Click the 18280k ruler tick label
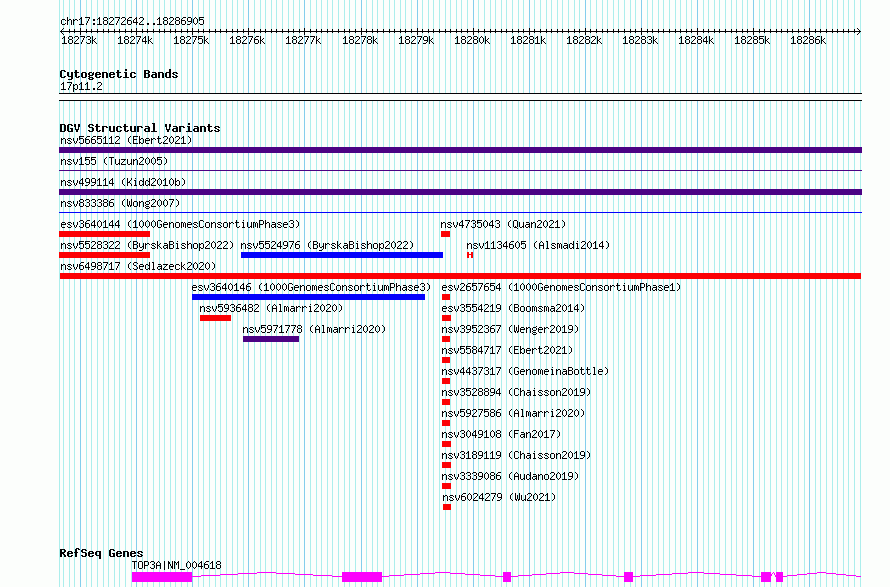 [x=472, y=40]
